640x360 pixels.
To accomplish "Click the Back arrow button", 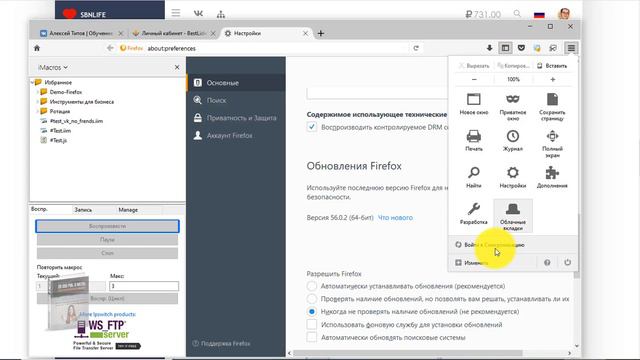I will pyautogui.click(x=110, y=48).
